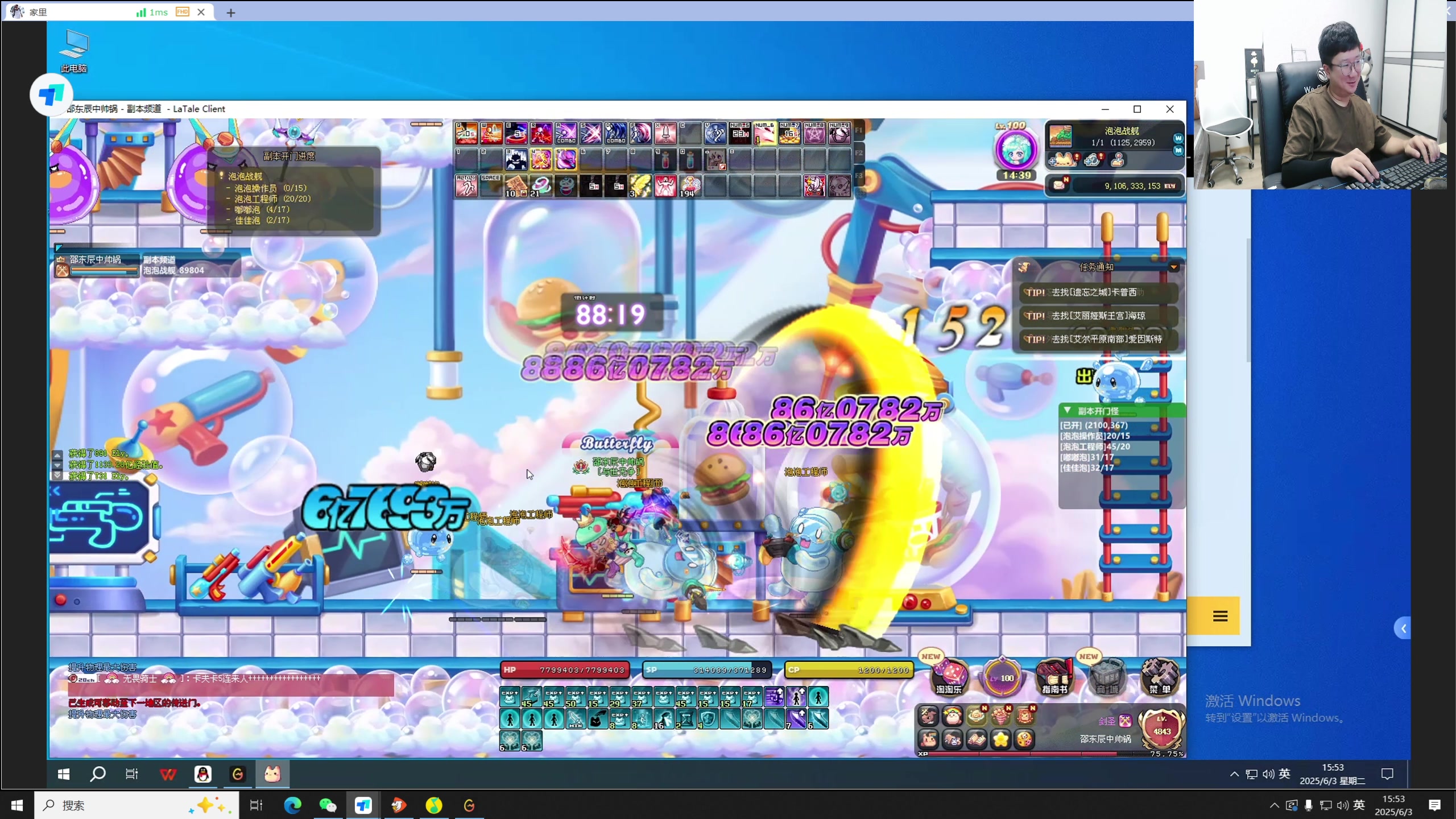Click the SP bar

pos(707,670)
